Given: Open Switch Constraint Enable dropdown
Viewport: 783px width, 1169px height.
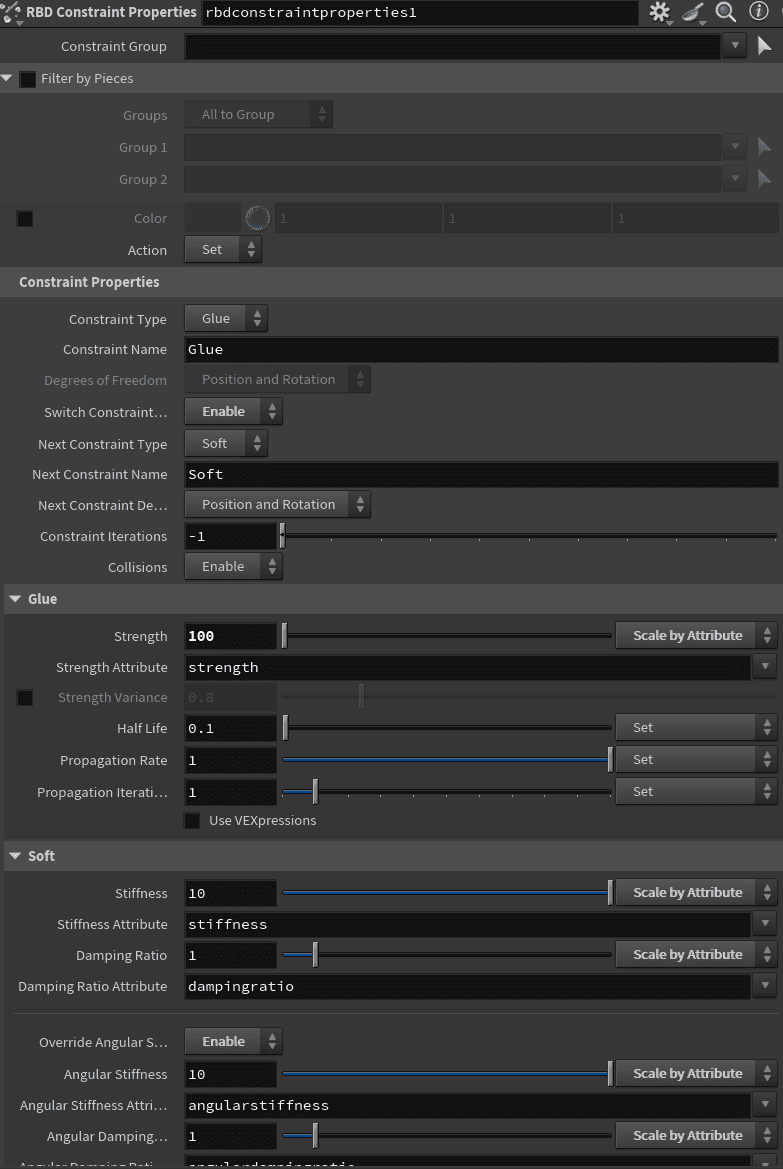Looking at the screenshot, I should (x=233, y=412).
